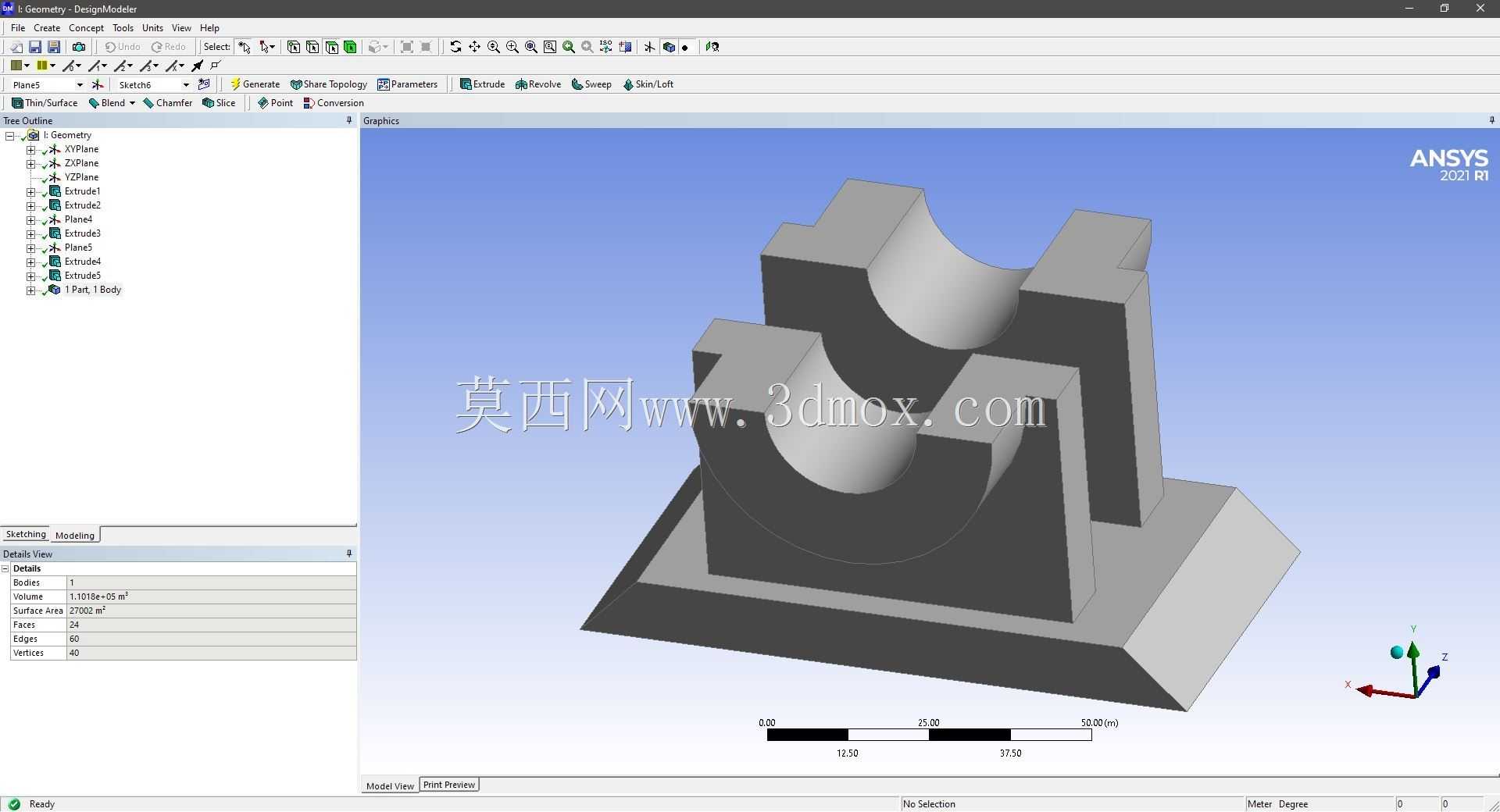Click the Zoom to Fit icon
Viewport: 1500px width, 812px height.
pyautogui.click(x=531, y=47)
